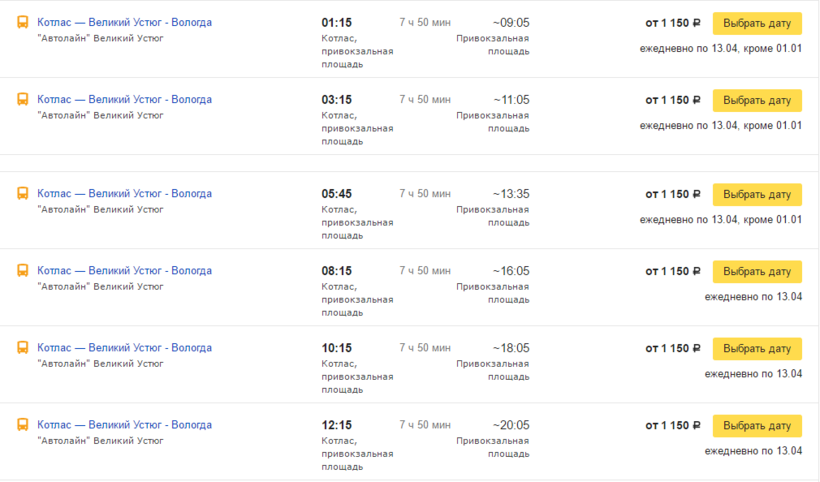Click the bus icon for the 01:15 departure
820x482 pixels.
23,23
